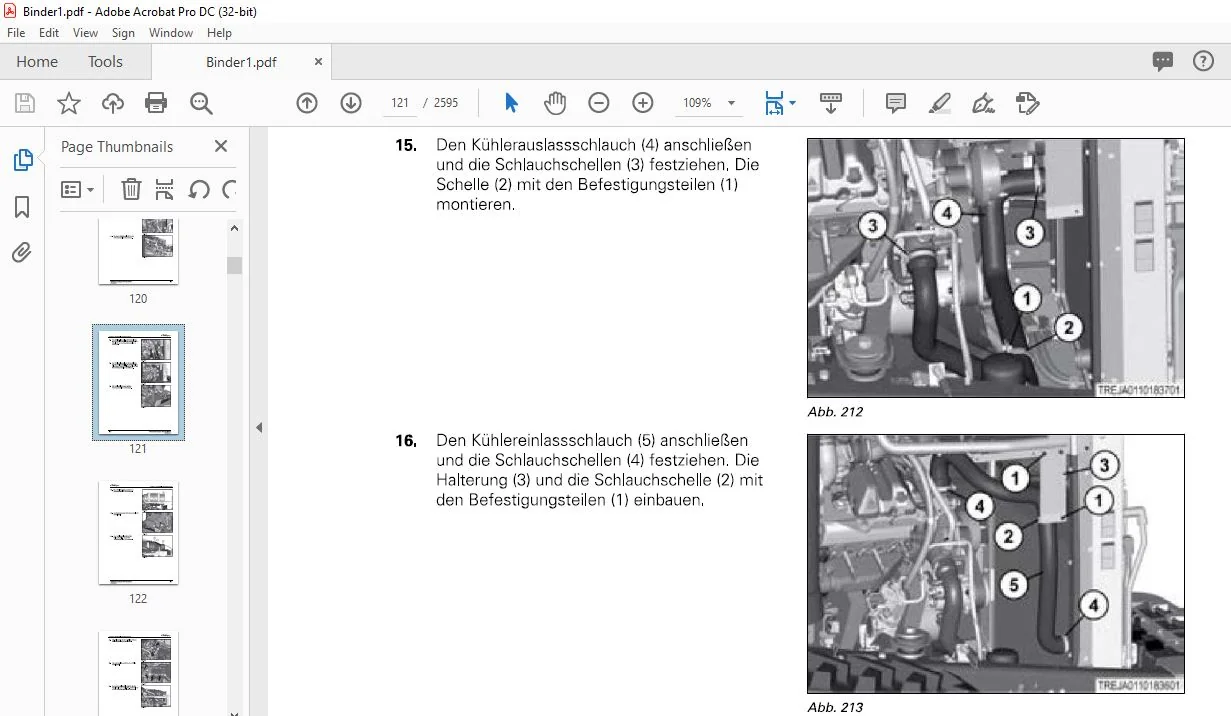Select page 120 thumbnail

pos(138,253)
